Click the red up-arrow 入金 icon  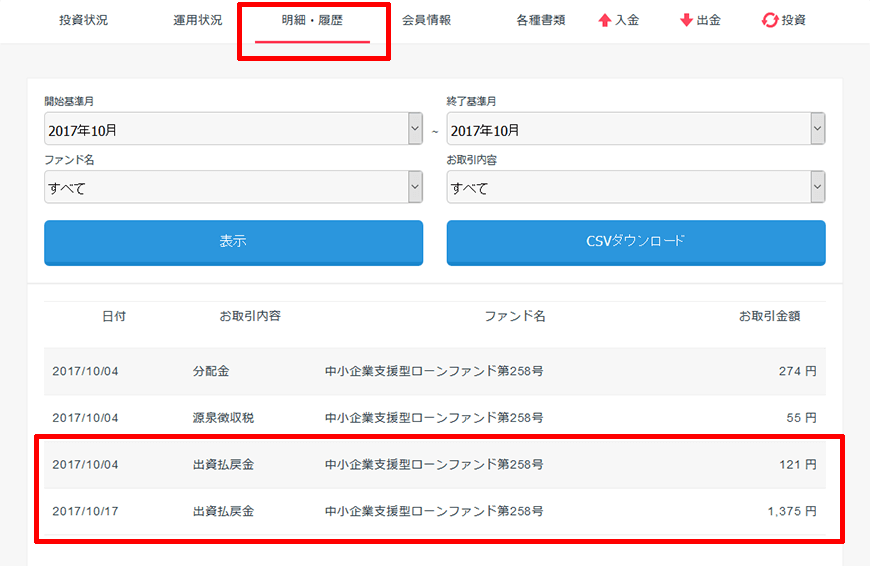pyautogui.click(x=605, y=21)
